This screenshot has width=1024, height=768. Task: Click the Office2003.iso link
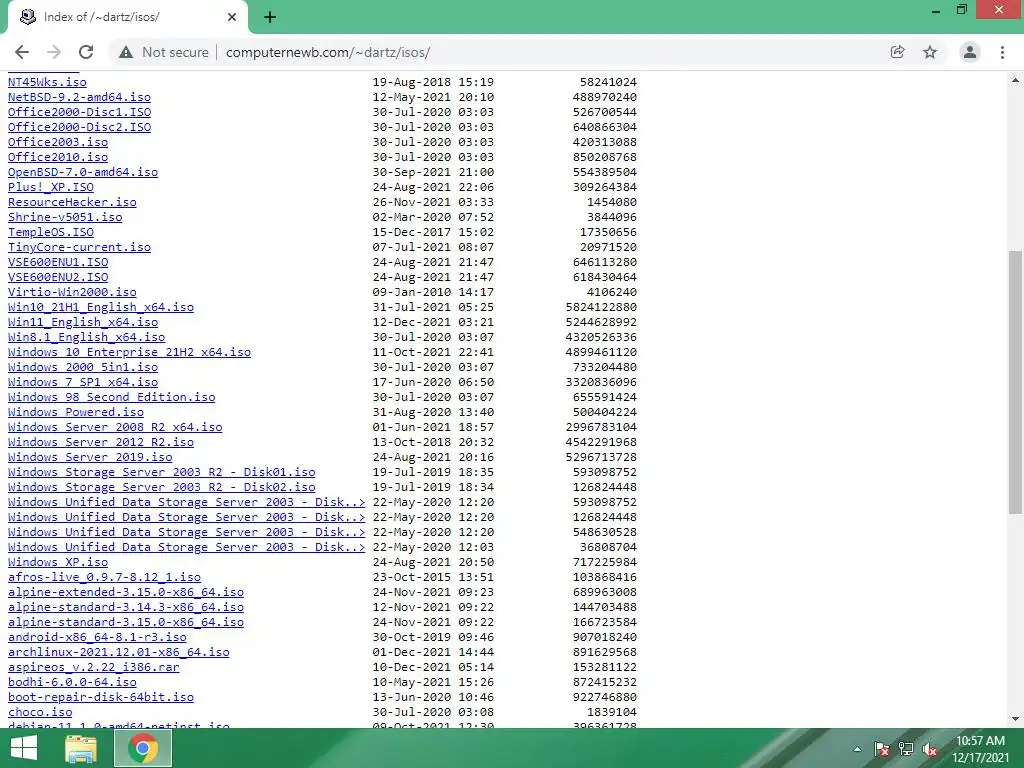[58, 142]
